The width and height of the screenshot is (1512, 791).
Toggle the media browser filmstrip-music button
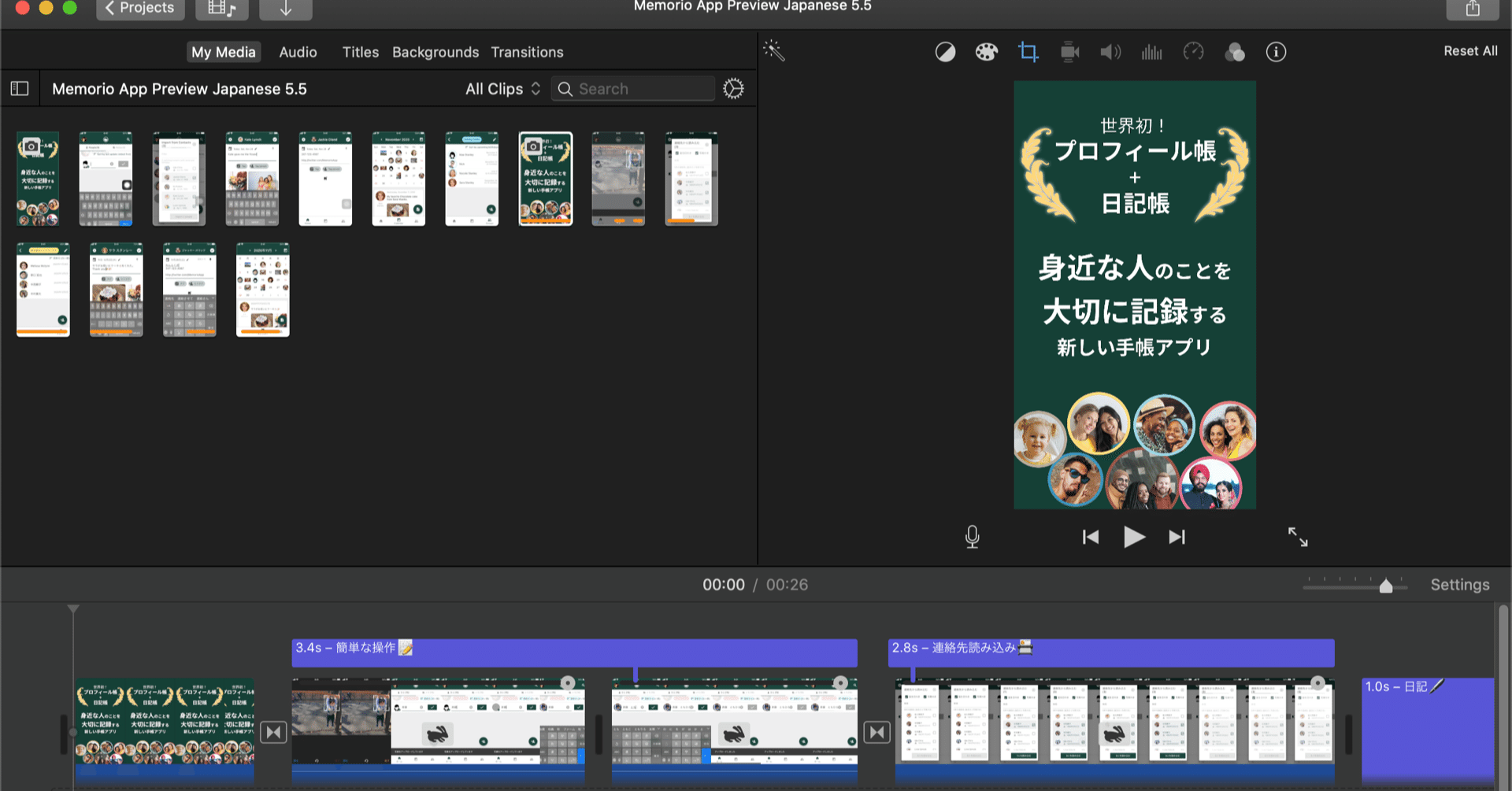click(x=222, y=9)
